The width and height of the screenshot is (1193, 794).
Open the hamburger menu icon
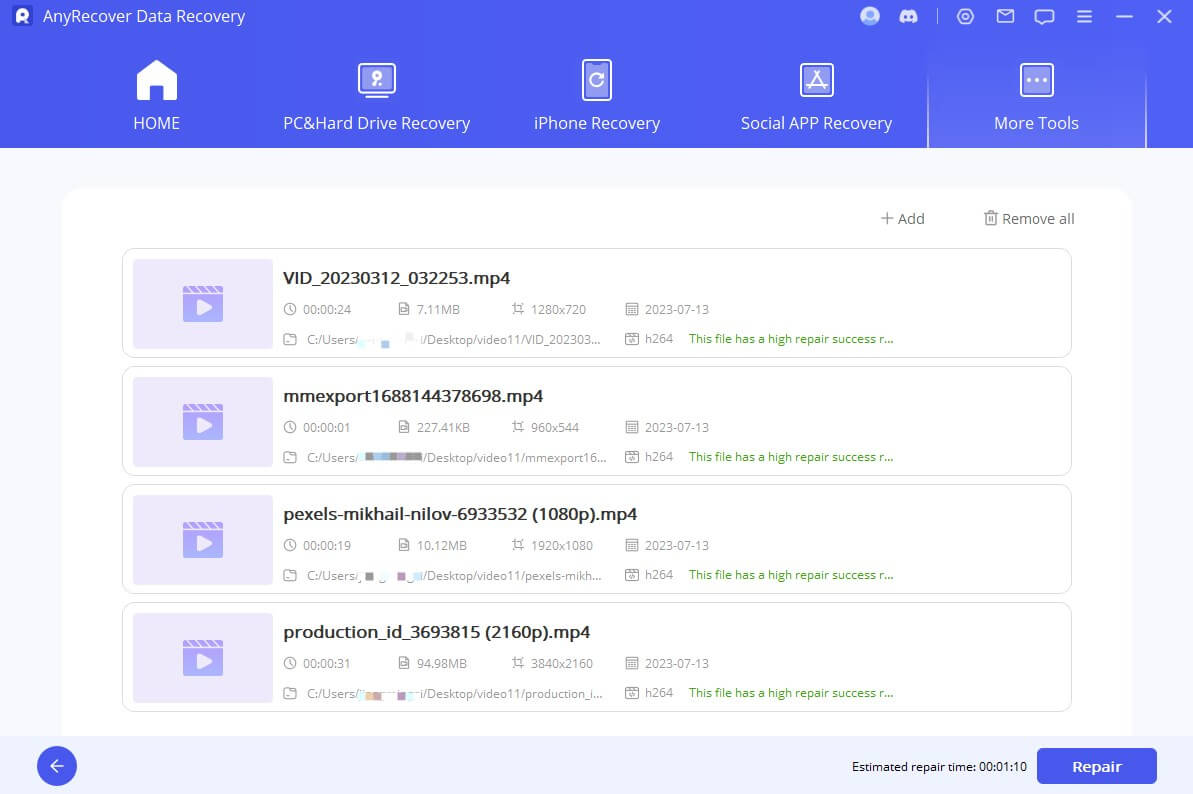pos(1084,16)
